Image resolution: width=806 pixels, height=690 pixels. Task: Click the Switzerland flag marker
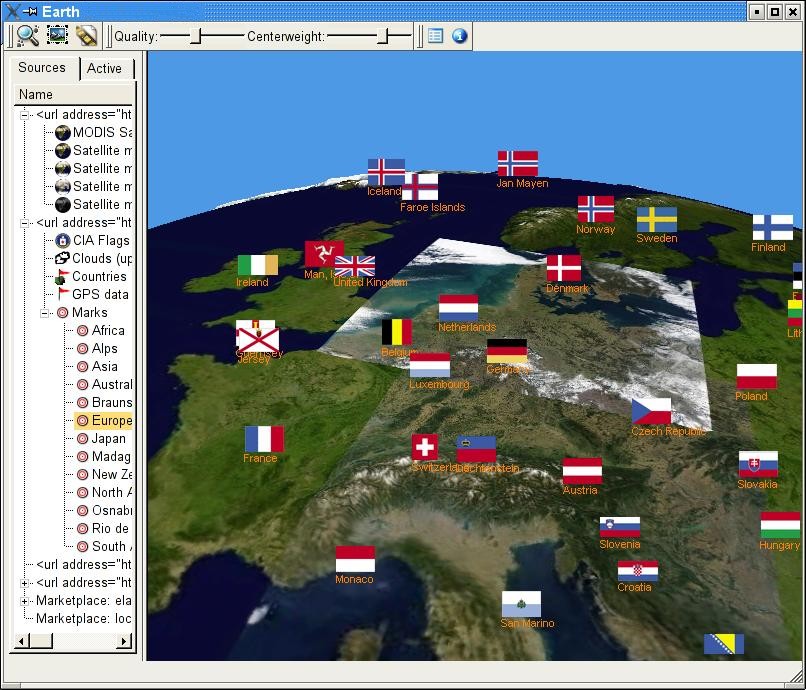click(x=425, y=447)
